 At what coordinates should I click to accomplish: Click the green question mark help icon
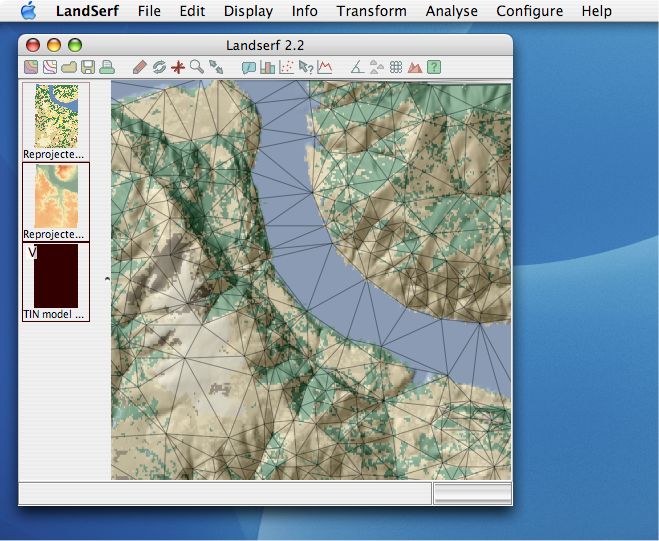tap(434, 67)
